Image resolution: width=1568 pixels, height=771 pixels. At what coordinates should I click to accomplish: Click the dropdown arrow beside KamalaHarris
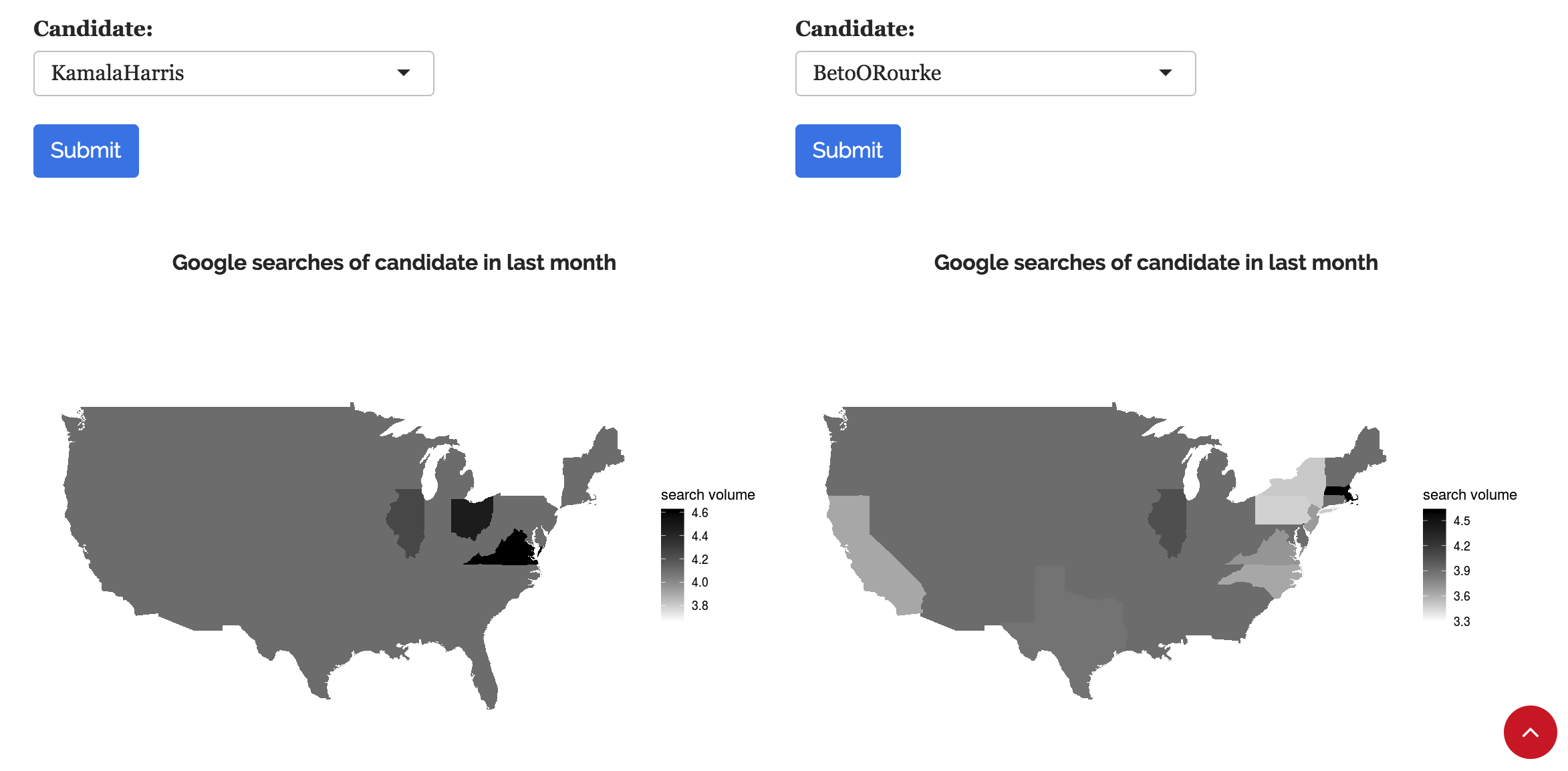(403, 73)
